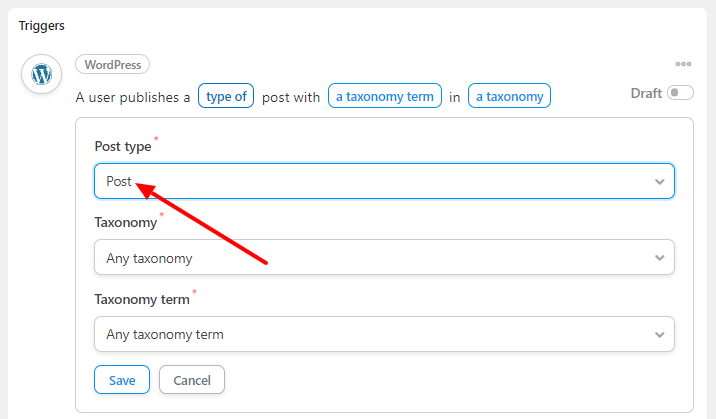
Task: Click the chevron arrow in Taxonomy term field
Action: [659, 335]
